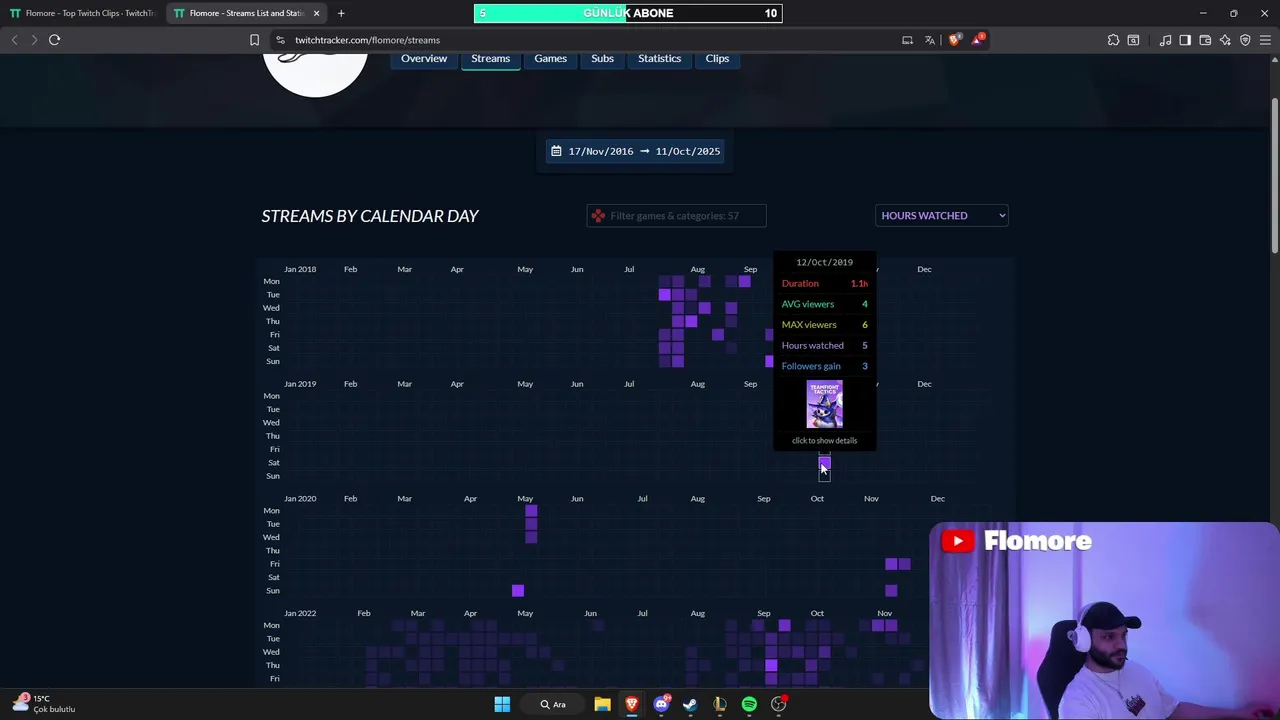This screenshot has height=720, width=1280.
Task: Click the Hours watched label in the tooltip
Action: [812, 345]
